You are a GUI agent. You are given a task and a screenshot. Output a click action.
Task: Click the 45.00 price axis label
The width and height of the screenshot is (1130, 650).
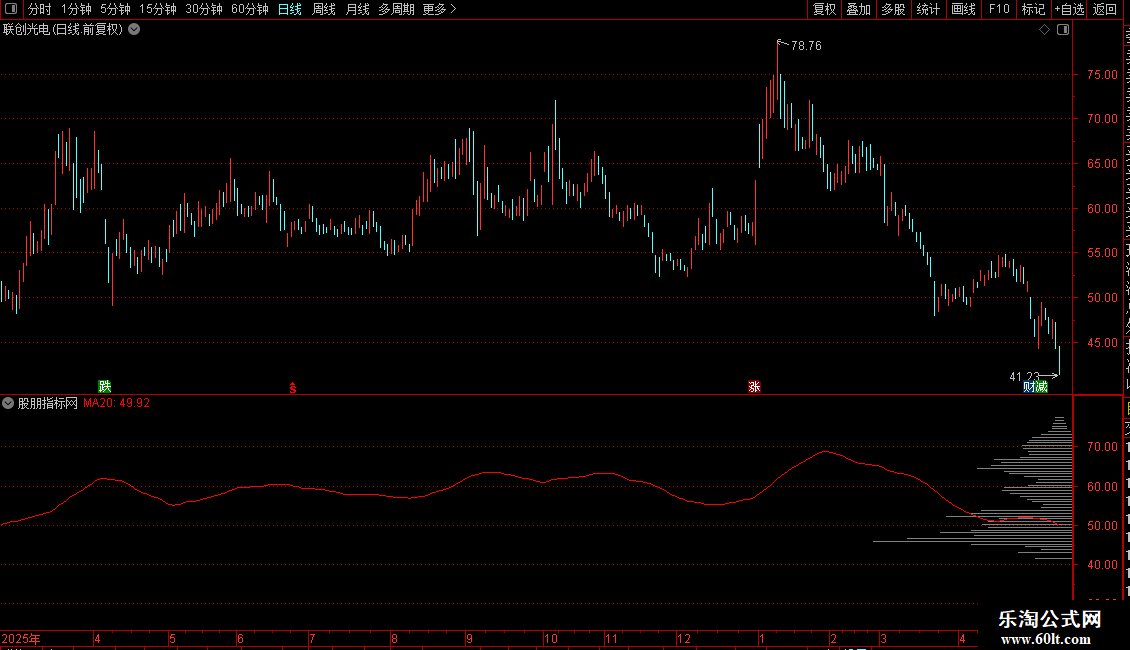pos(1103,343)
